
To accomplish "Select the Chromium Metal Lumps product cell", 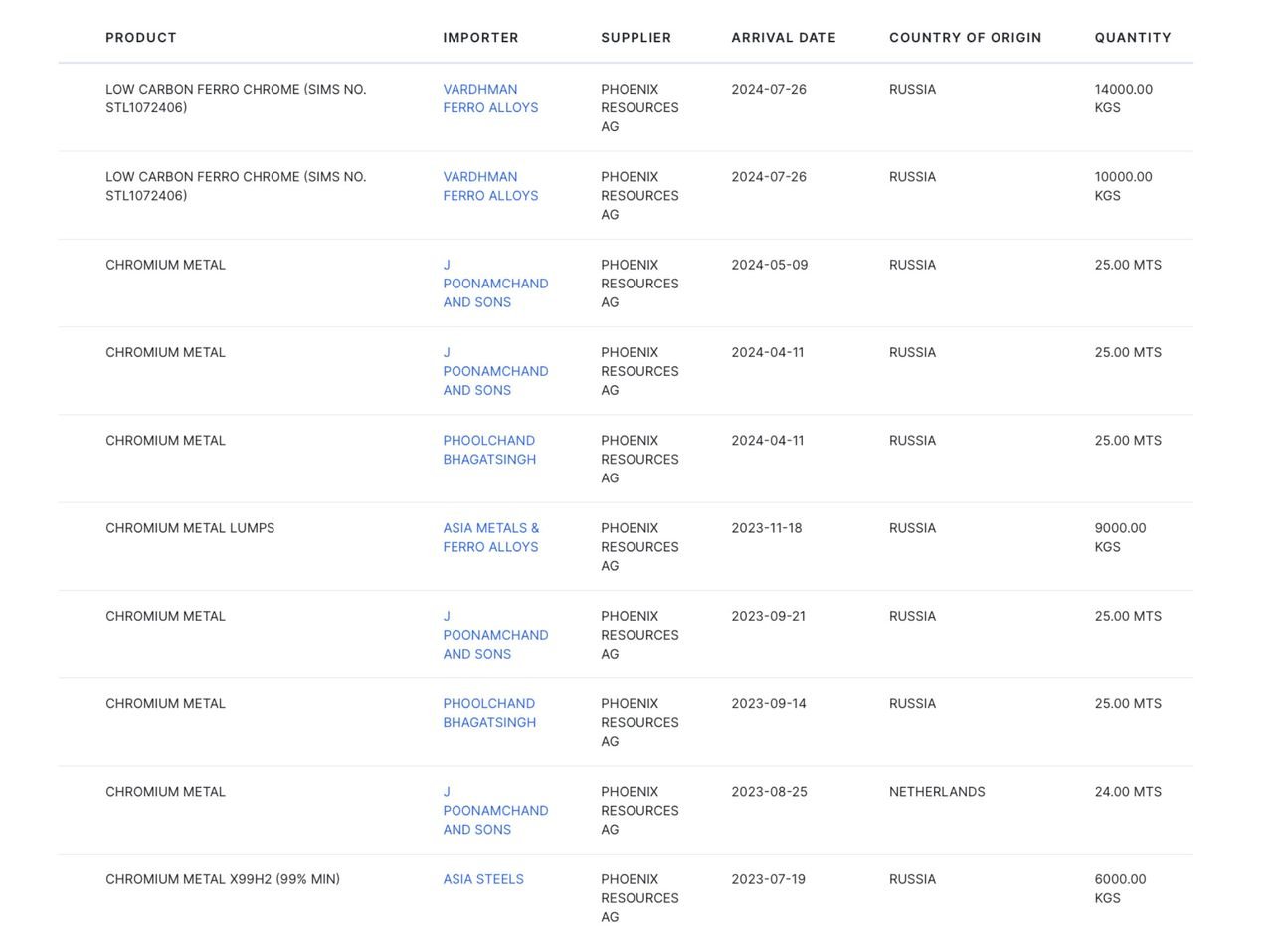I will [190, 528].
